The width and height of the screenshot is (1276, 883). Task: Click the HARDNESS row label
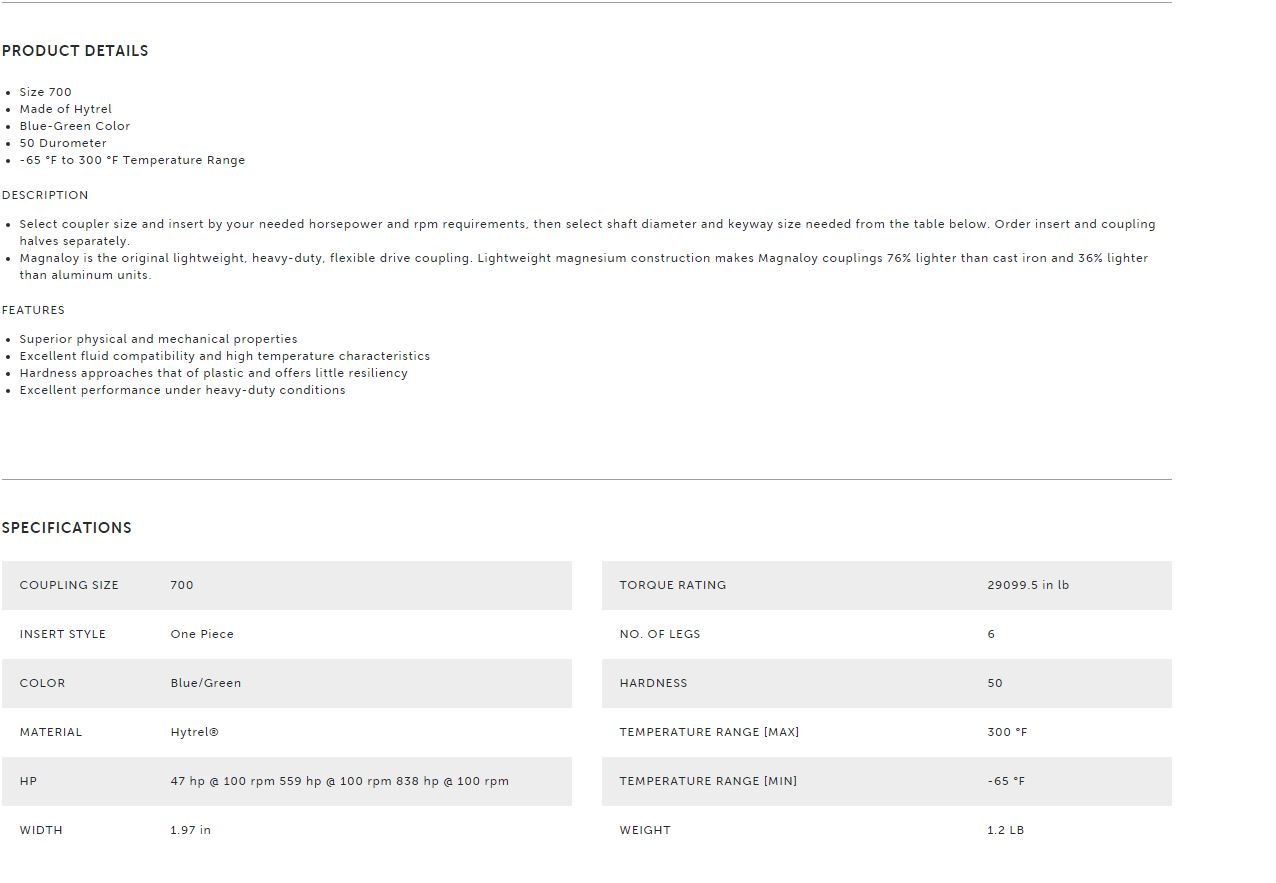point(653,683)
